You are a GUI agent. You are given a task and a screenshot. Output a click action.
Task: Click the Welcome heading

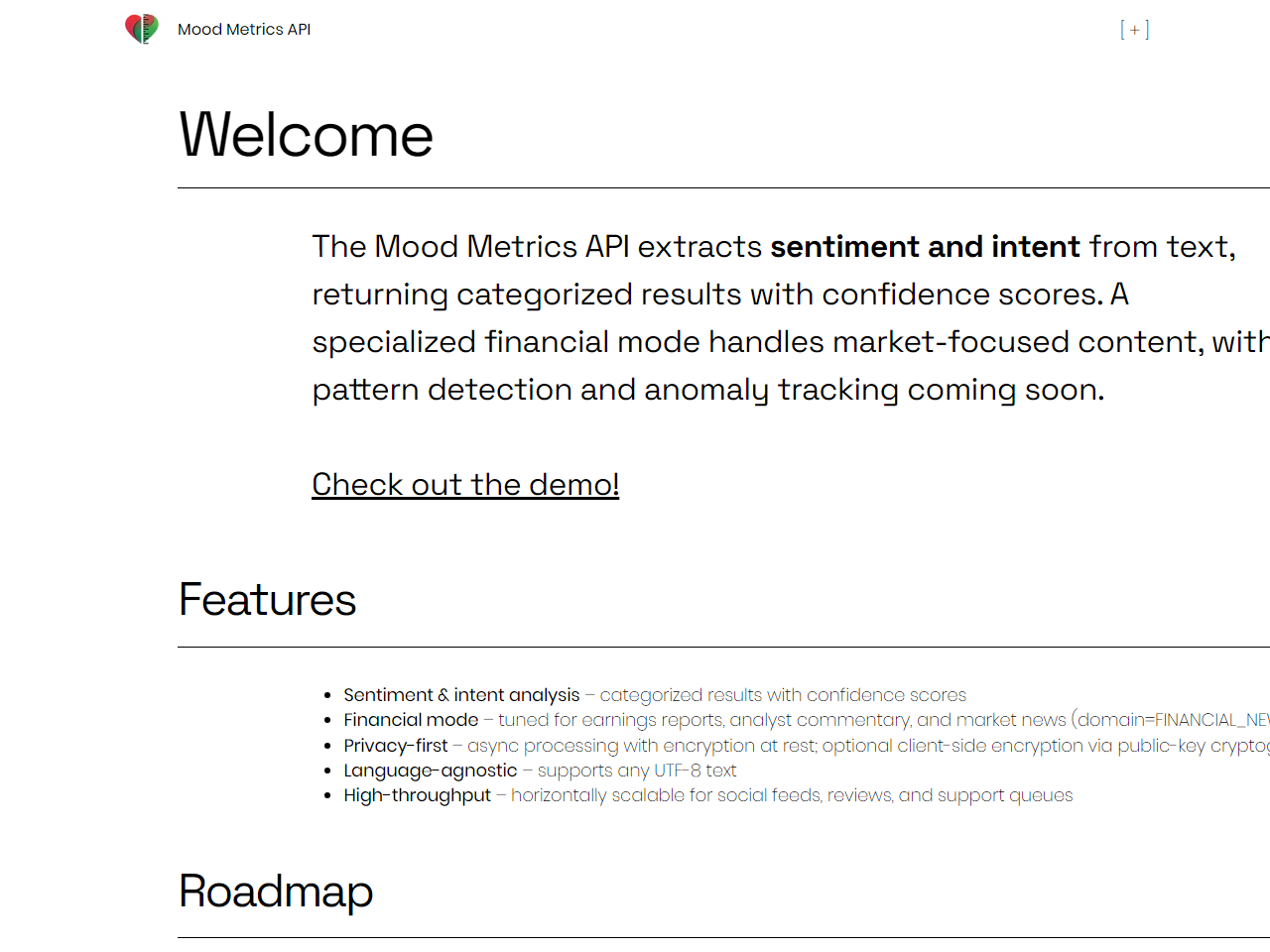point(306,135)
